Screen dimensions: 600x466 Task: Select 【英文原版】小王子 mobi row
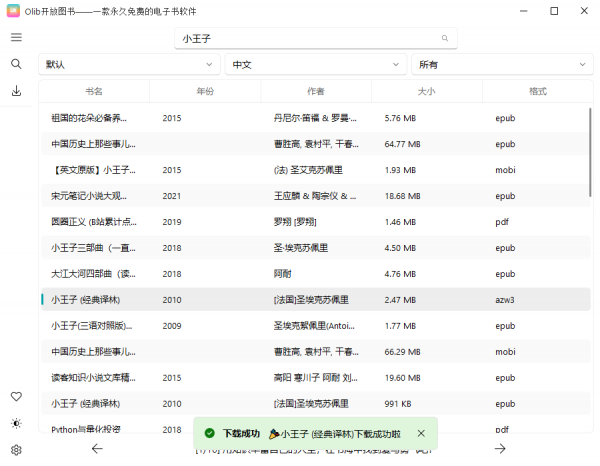click(x=315, y=170)
